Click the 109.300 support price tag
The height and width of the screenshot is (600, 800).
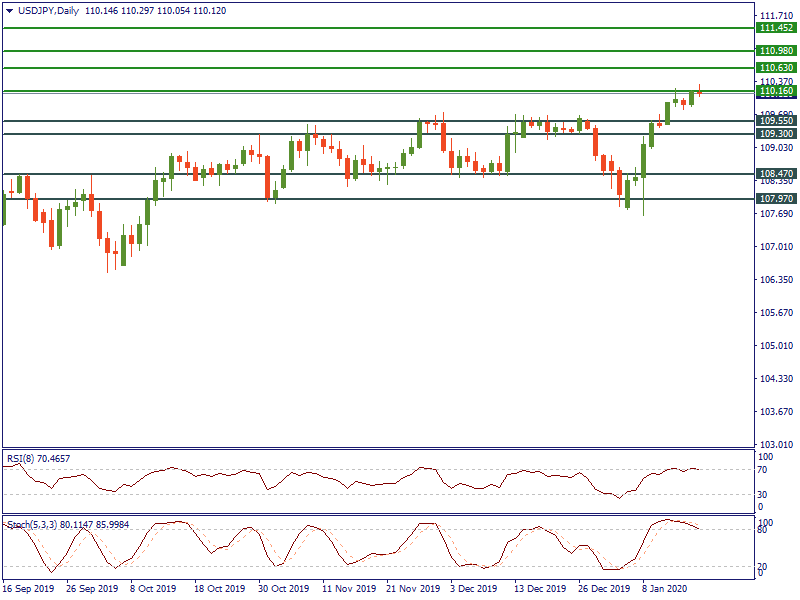pyautogui.click(x=776, y=134)
